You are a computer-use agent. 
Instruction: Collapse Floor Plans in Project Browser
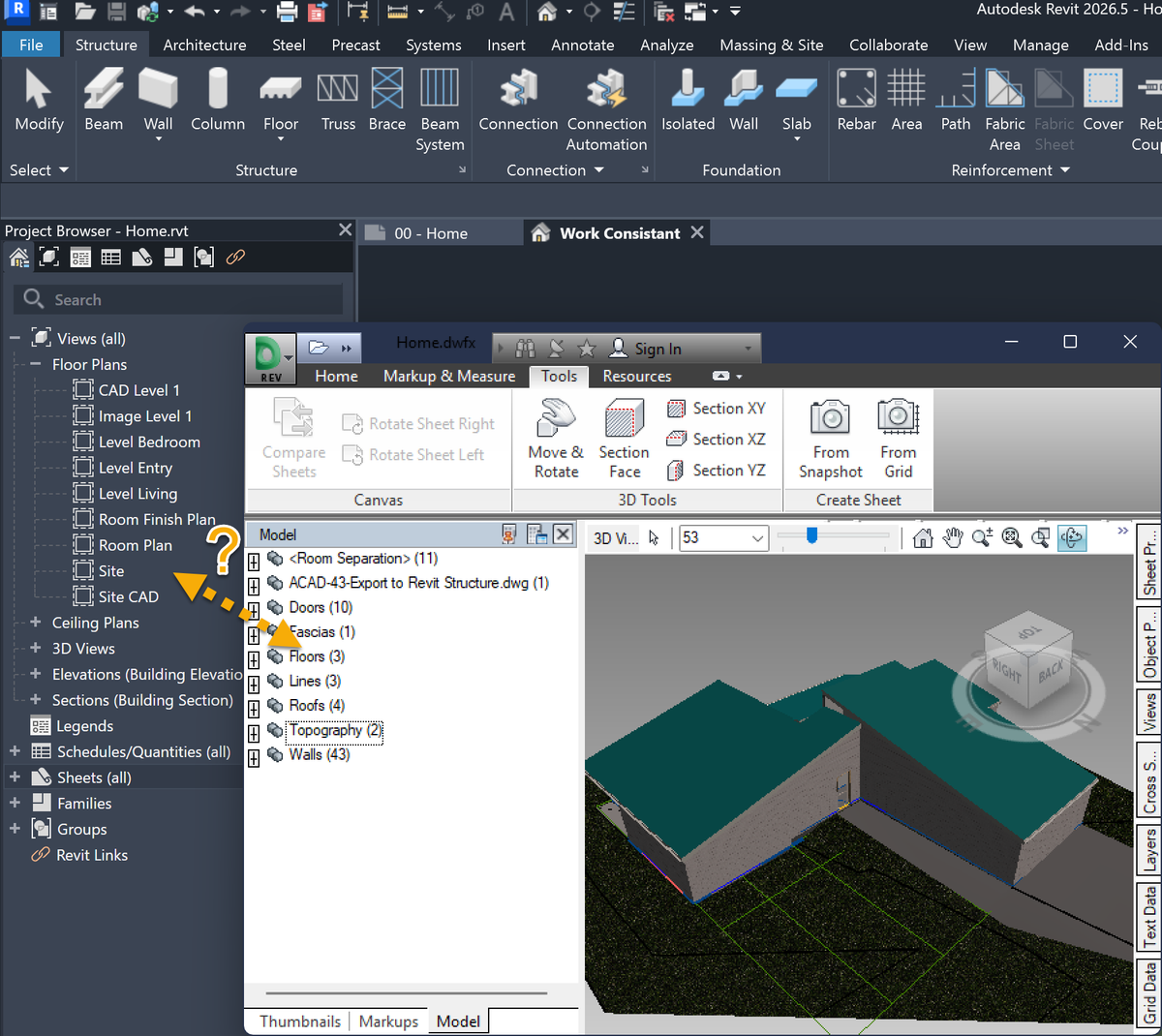pyautogui.click(x=35, y=364)
